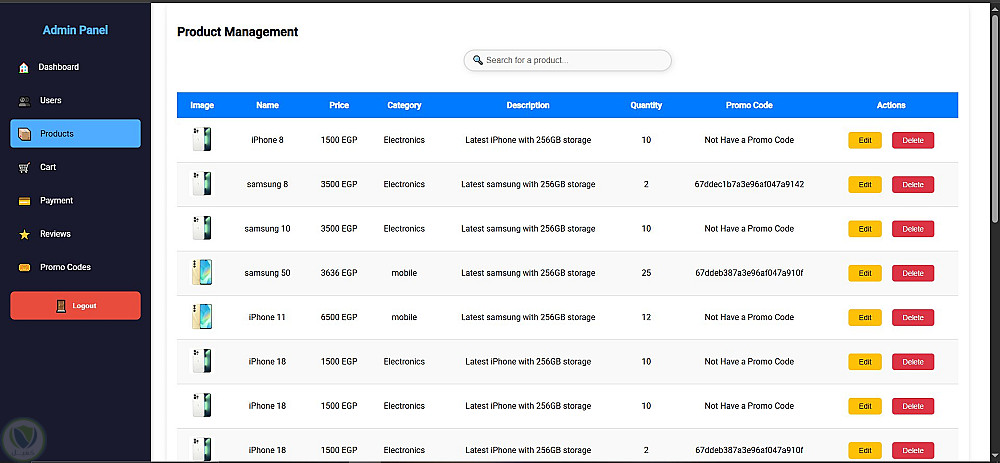
Task: Open the Promo Codes menu item
Action: tap(65, 268)
